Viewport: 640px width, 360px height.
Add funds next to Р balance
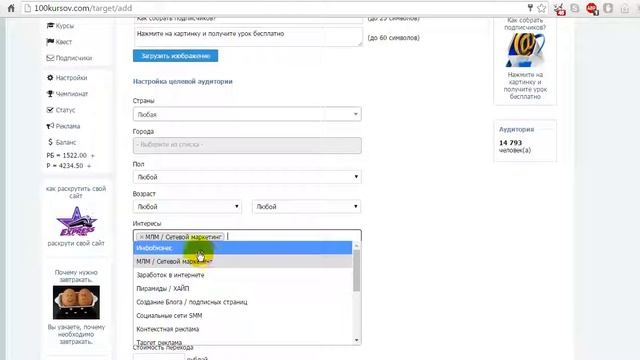coord(89,166)
